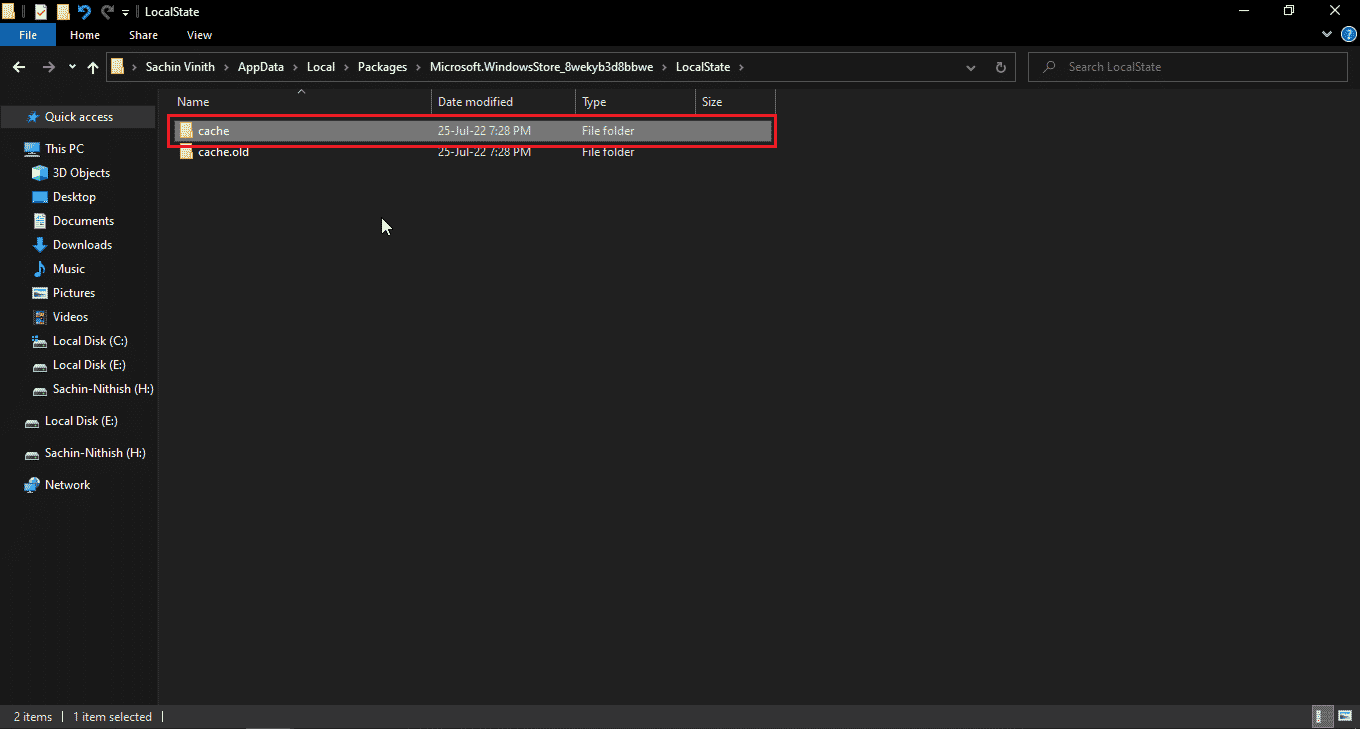Open Downloads in the sidebar
The height and width of the screenshot is (729, 1360).
82,245
